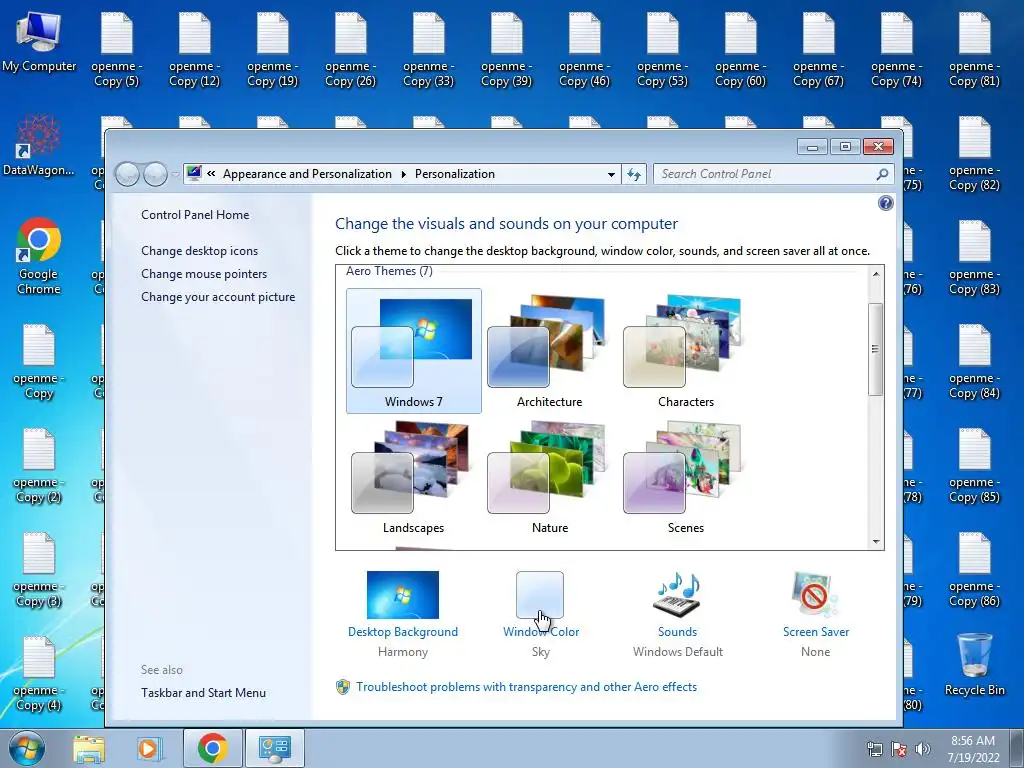The height and width of the screenshot is (768, 1024).
Task: Click the "Aero Themes (7)" group header
Action: pyautogui.click(x=389, y=271)
